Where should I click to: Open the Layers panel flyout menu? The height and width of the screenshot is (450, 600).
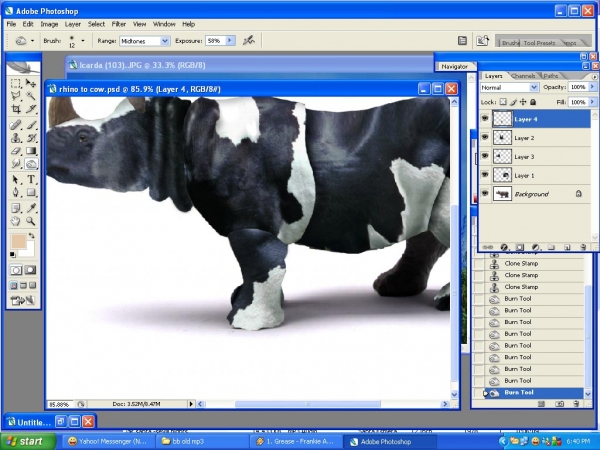click(x=594, y=76)
